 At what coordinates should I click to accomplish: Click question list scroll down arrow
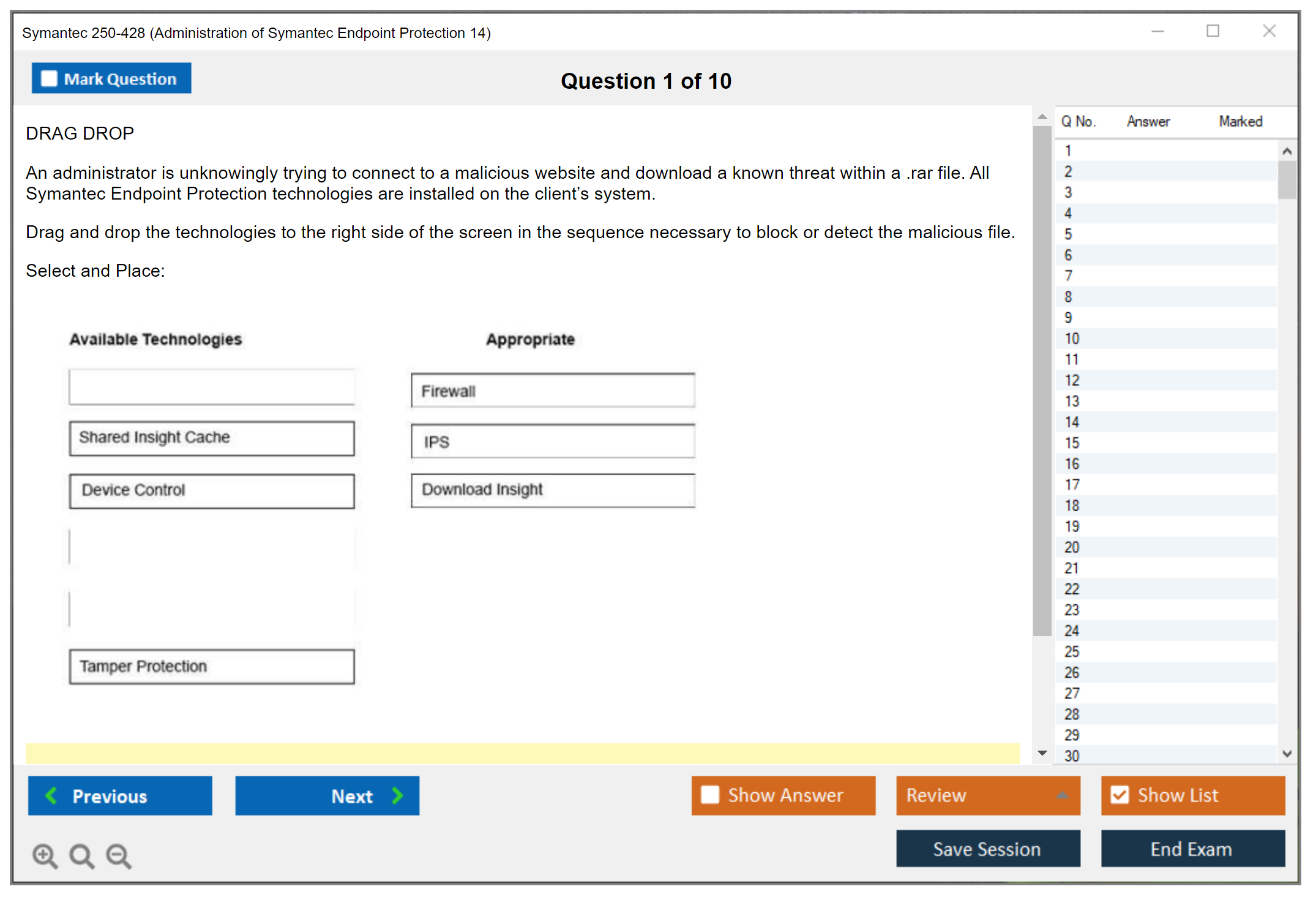(1287, 754)
